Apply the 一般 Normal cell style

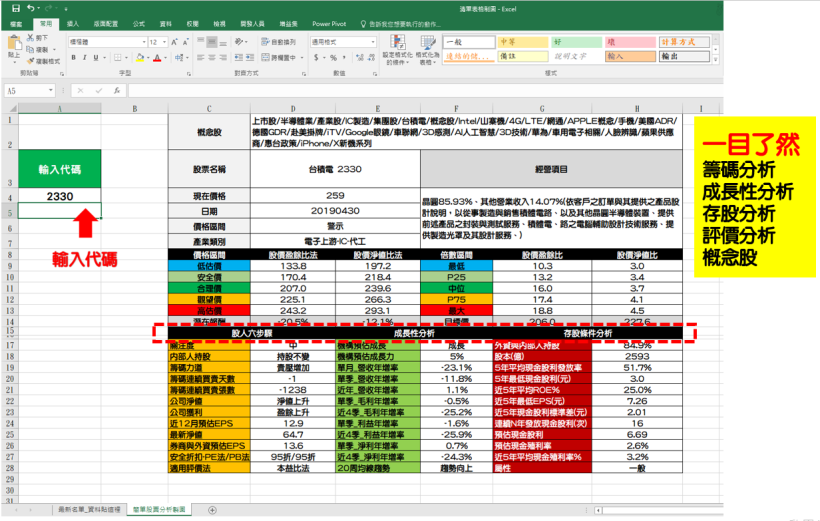click(469, 42)
